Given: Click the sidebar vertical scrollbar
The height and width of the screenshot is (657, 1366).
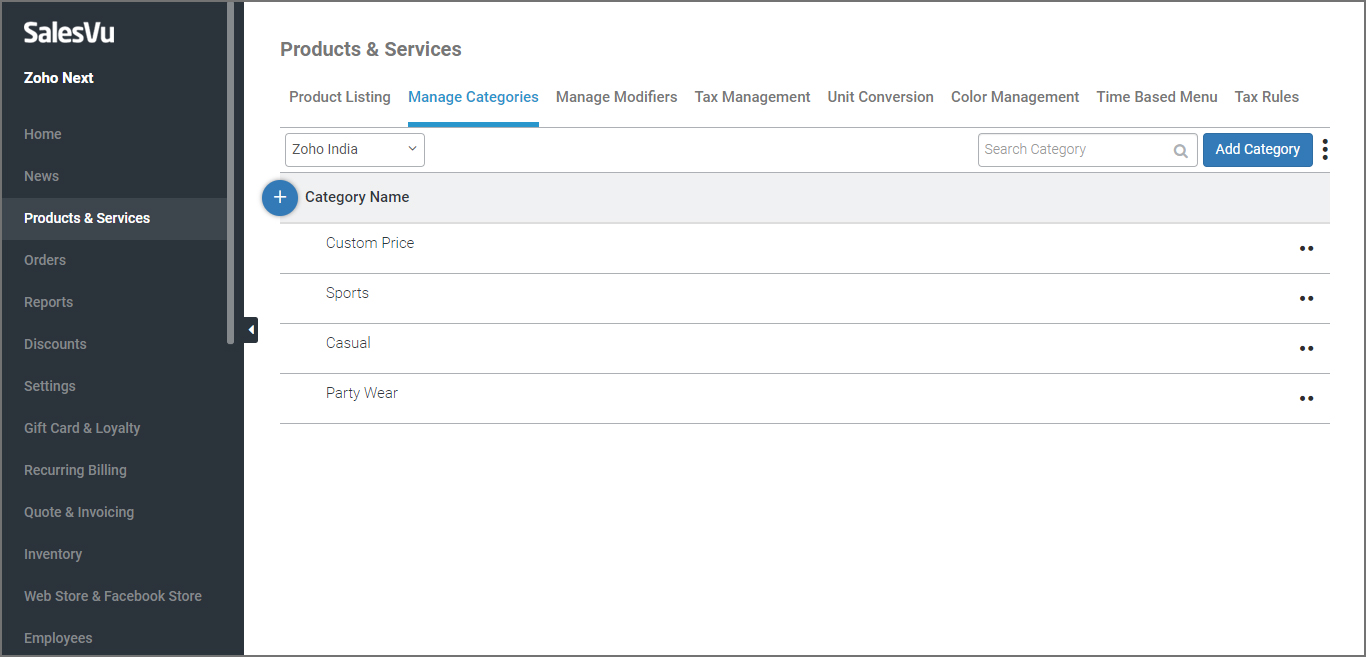Looking at the screenshot, I should (231, 170).
